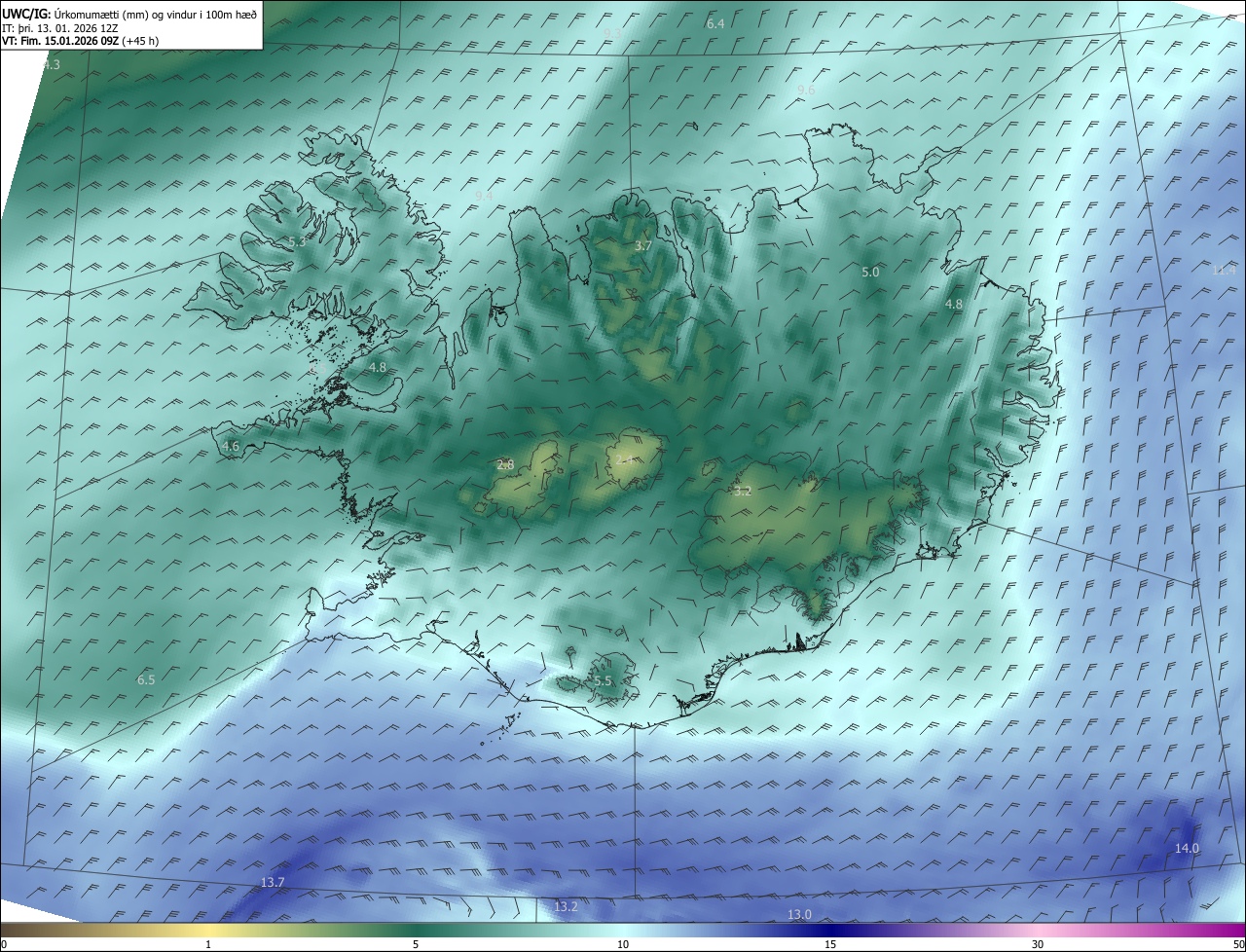Click the 10 tick on the color scale

coord(623,944)
